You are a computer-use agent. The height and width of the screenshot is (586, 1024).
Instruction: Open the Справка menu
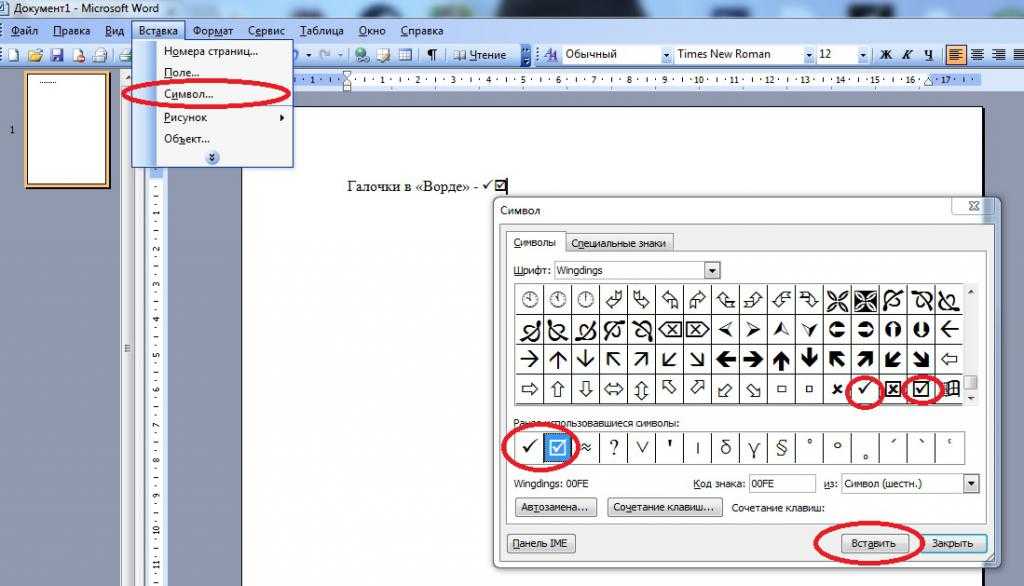(x=422, y=31)
